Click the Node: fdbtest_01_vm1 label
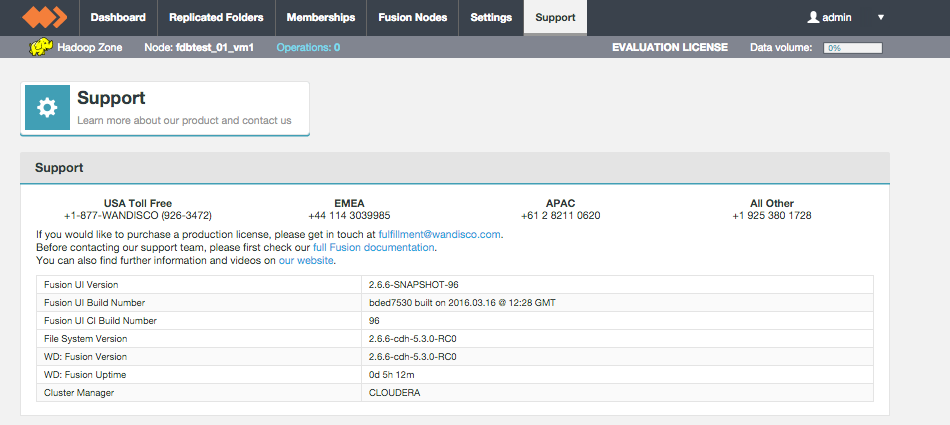Viewport: 950px width, 425px height. tap(199, 47)
